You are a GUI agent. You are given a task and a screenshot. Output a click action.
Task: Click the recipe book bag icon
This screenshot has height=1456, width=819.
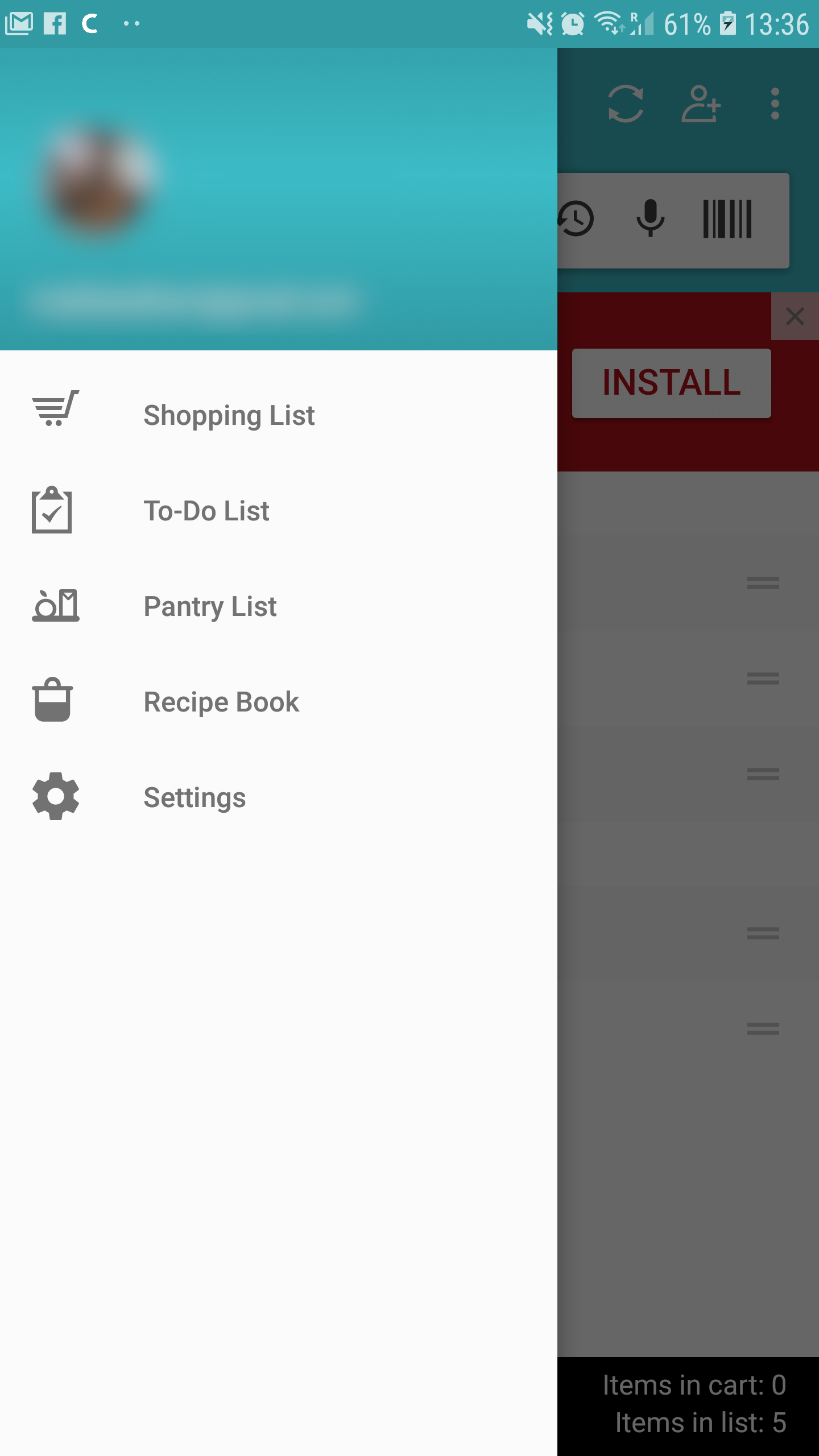tap(52, 700)
